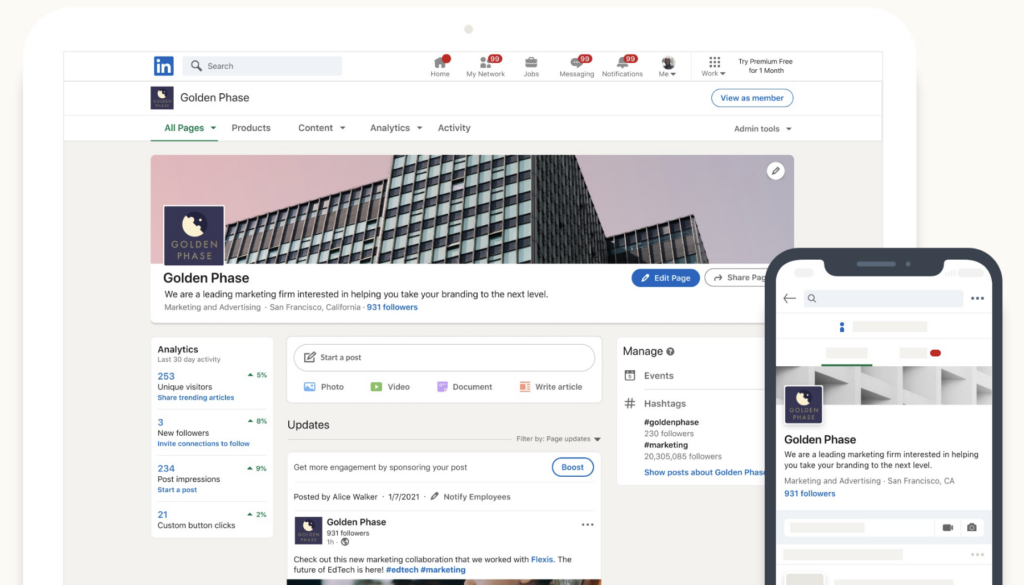Click Try Premium Free for 1 Month
This screenshot has height=585, width=1024.
point(765,66)
